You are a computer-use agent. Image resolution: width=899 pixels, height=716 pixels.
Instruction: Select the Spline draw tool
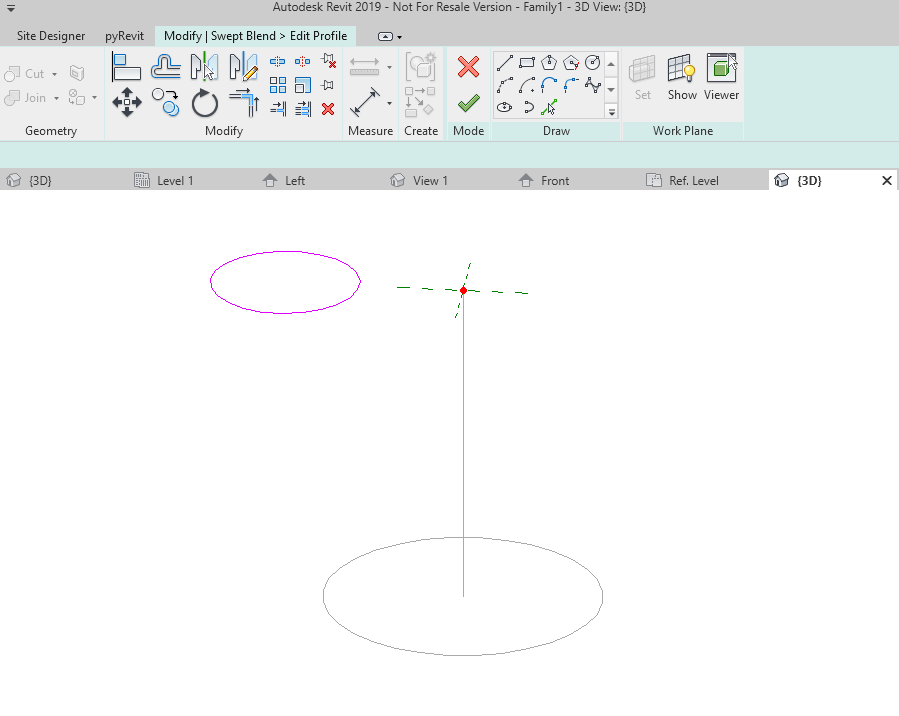pyautogui.click(x=592, y=86)
